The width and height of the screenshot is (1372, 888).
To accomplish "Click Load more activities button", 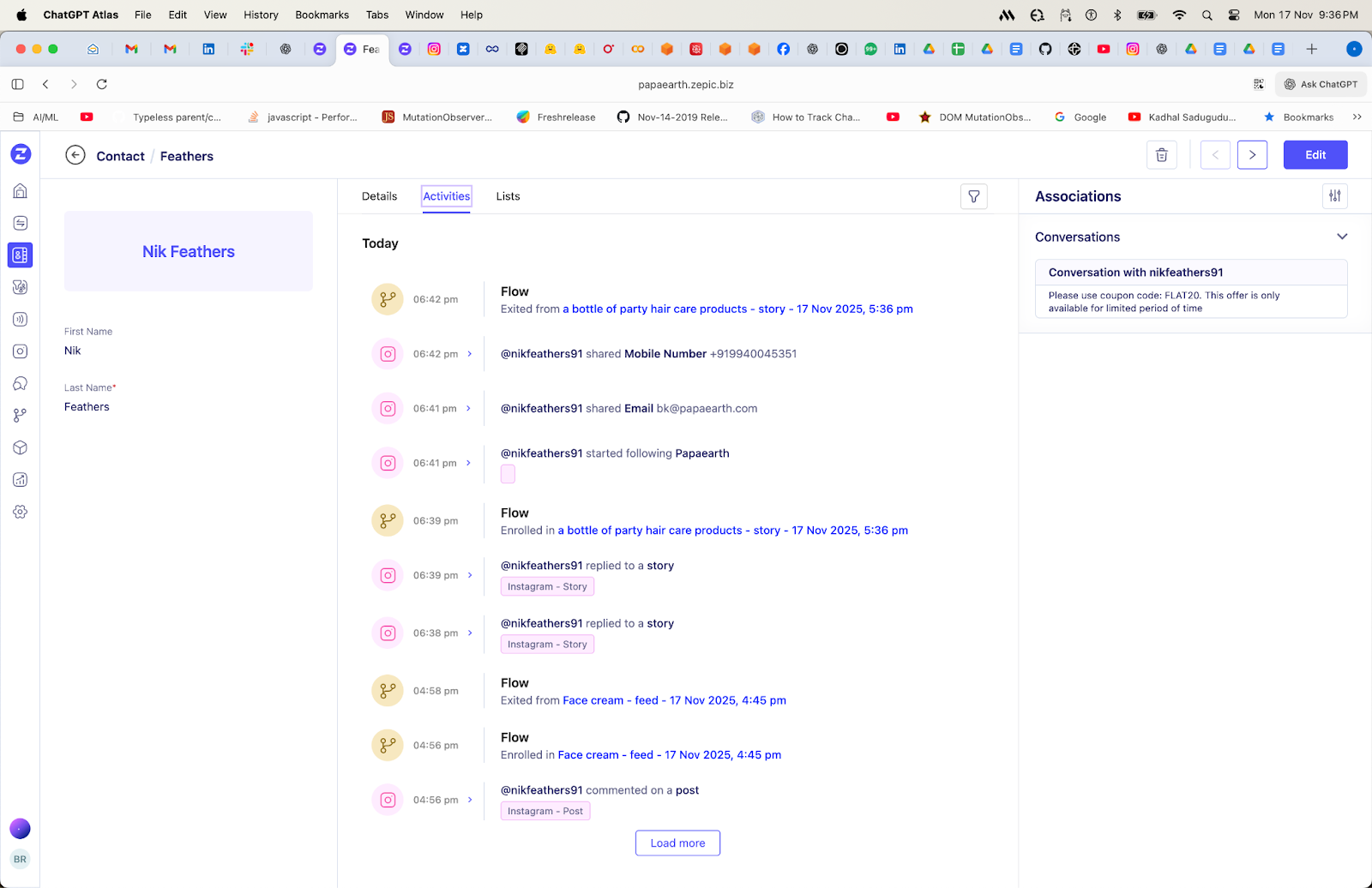I will 677,843.
